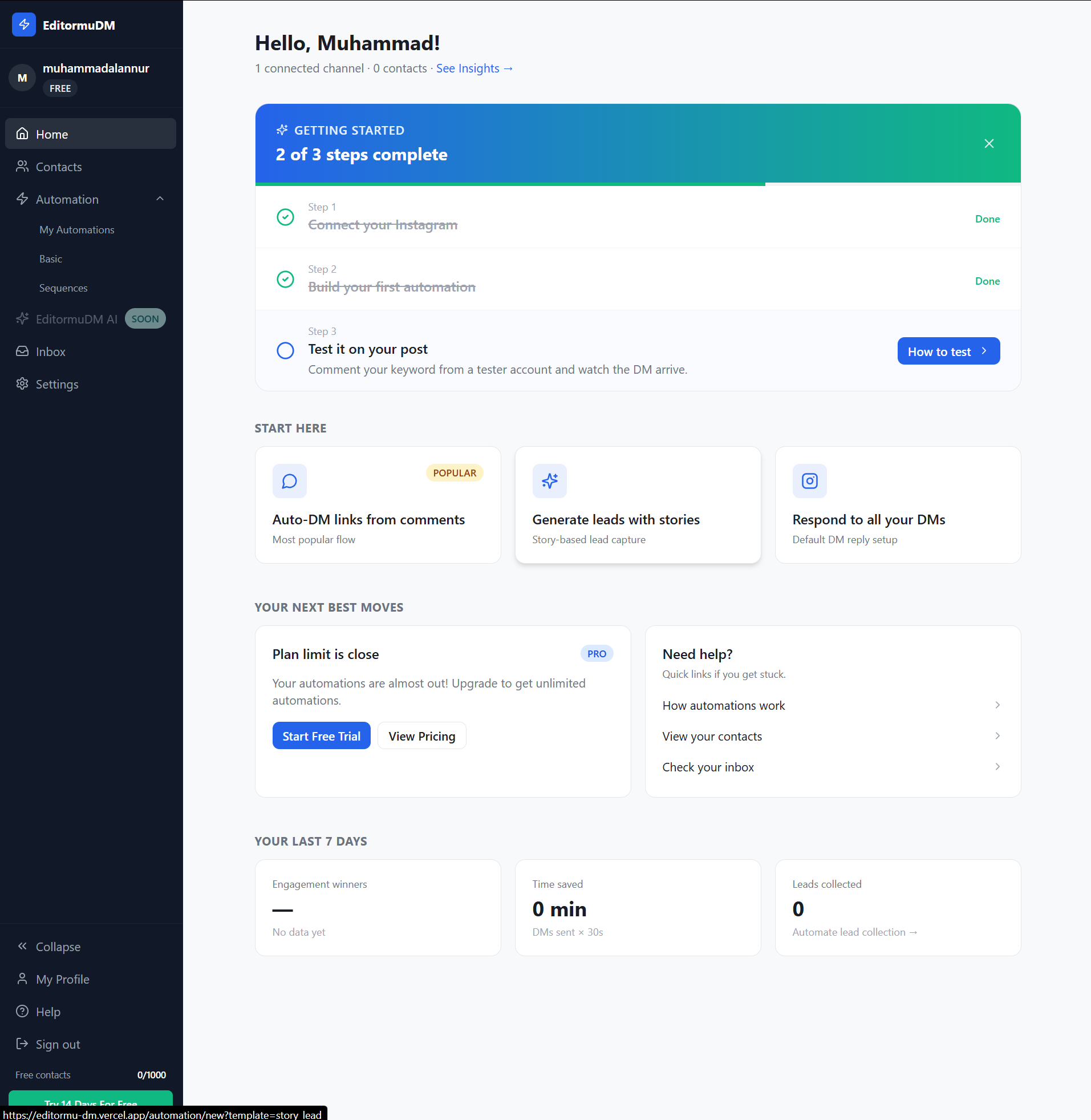Click the Step 2 green checkmark circle

(285, 279)
